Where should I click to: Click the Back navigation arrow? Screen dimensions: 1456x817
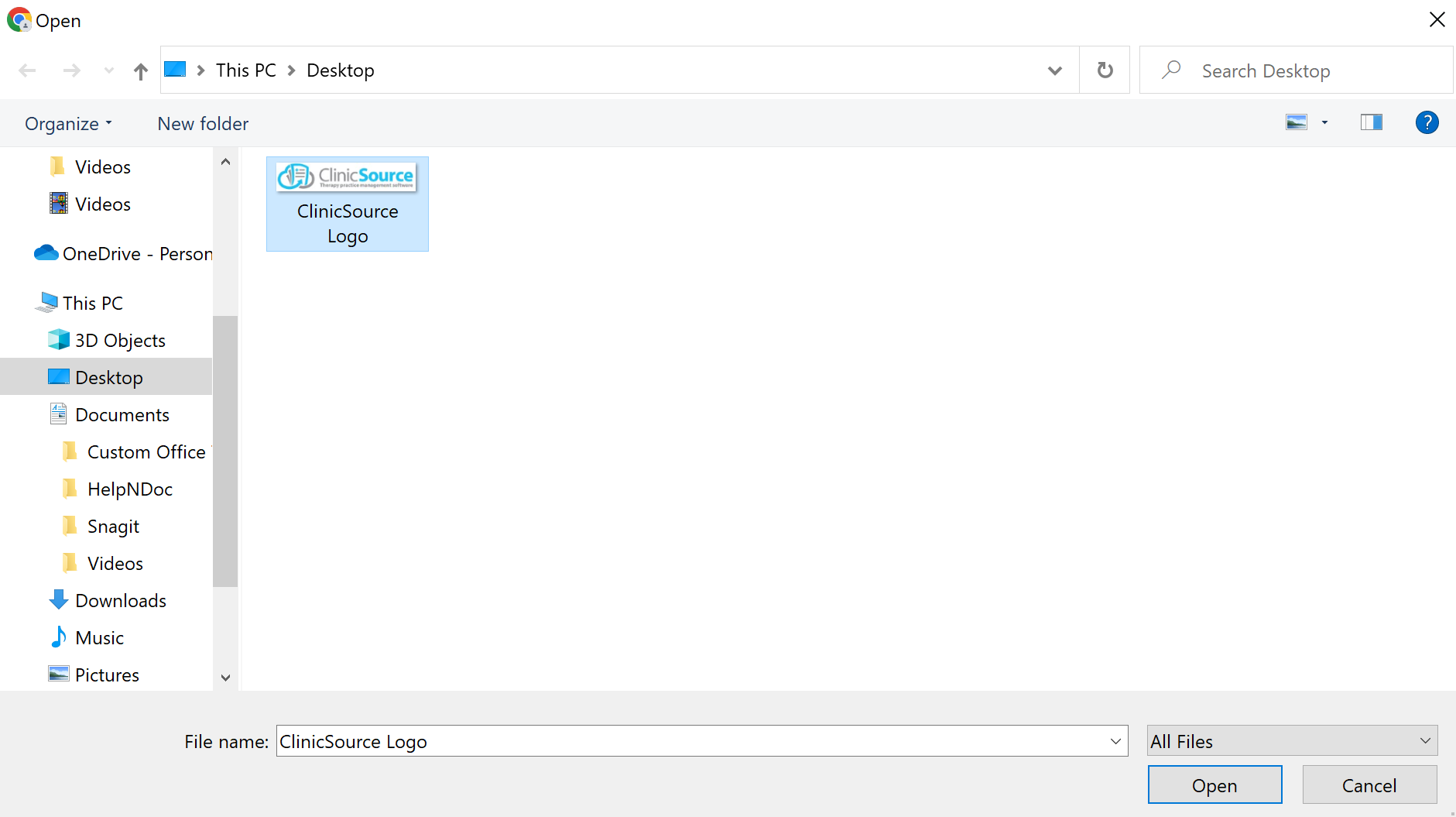(28, 70)
